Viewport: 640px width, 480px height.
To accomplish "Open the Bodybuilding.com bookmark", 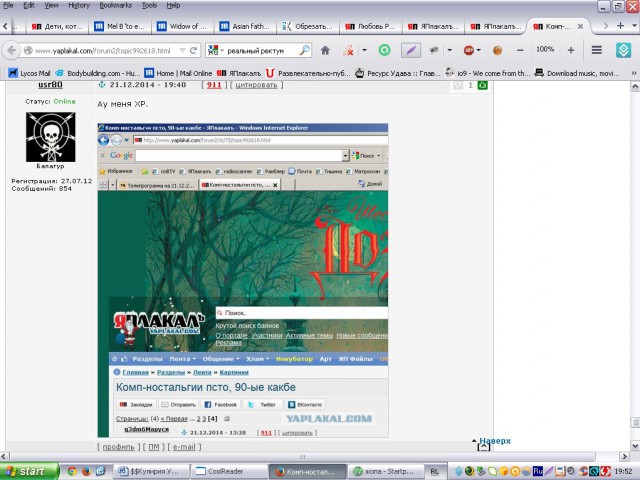I will [x=98, y=73].
